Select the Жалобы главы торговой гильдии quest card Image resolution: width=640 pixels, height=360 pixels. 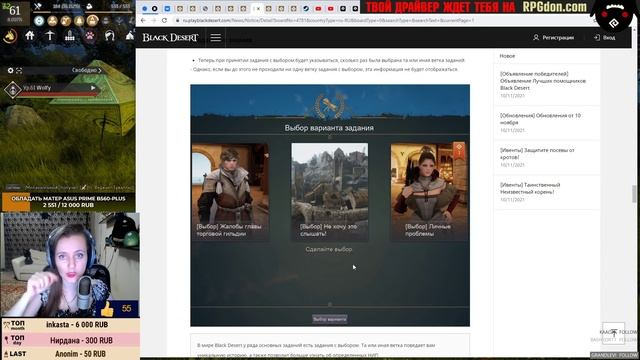click(x=230, y=191)
